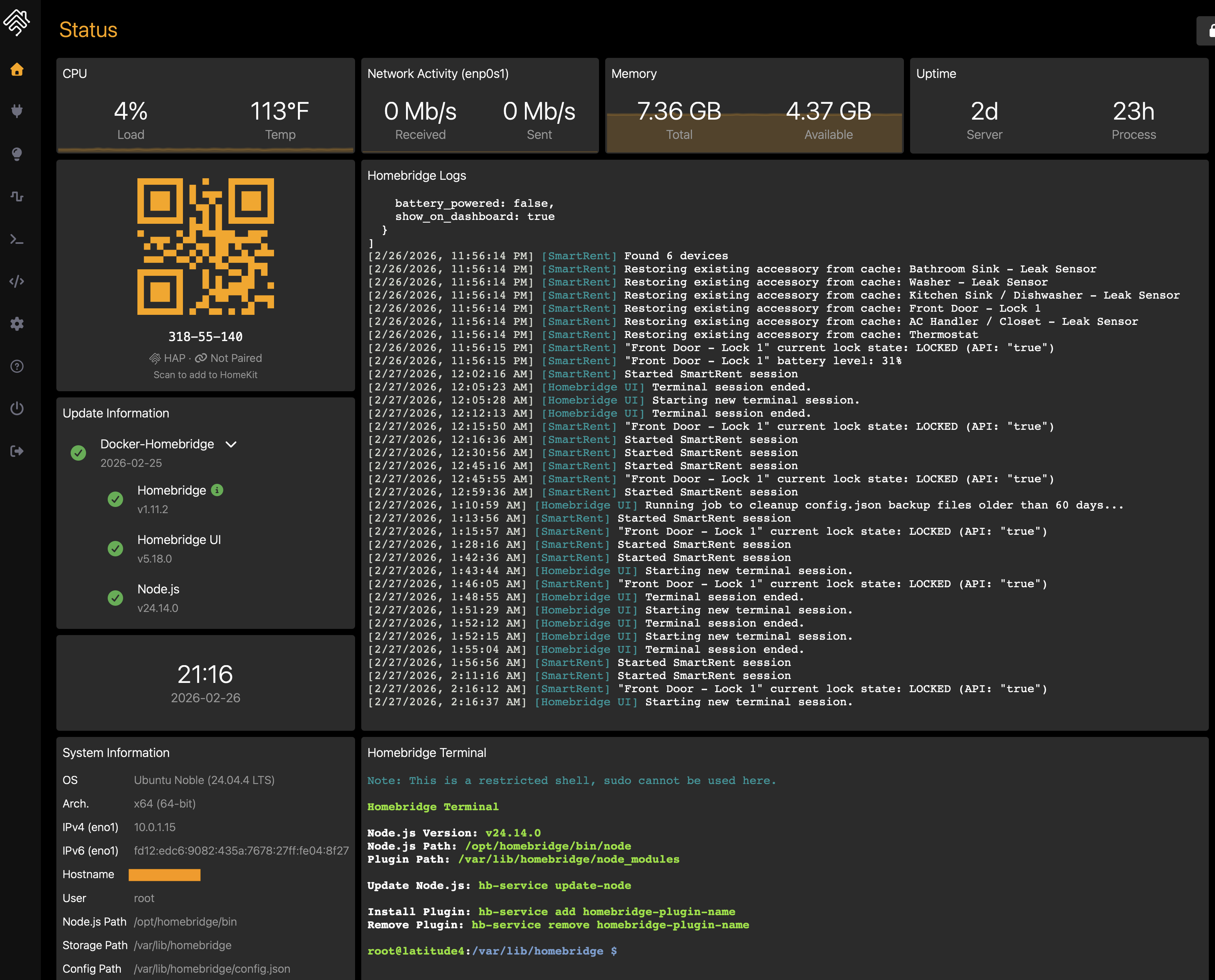Viewport: 1215px width, 980px height.
Task: Open the Network Activity widget
Action: [x=480, y=106]
